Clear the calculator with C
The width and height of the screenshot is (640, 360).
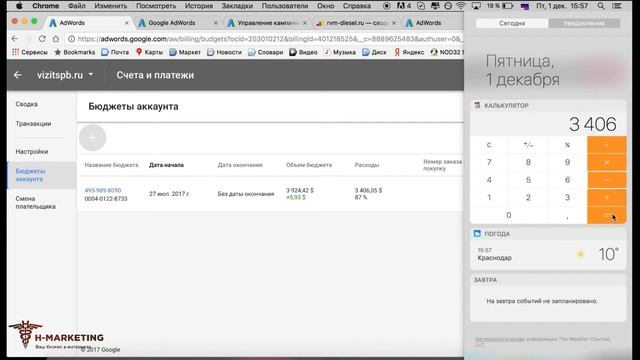point(489,145)
